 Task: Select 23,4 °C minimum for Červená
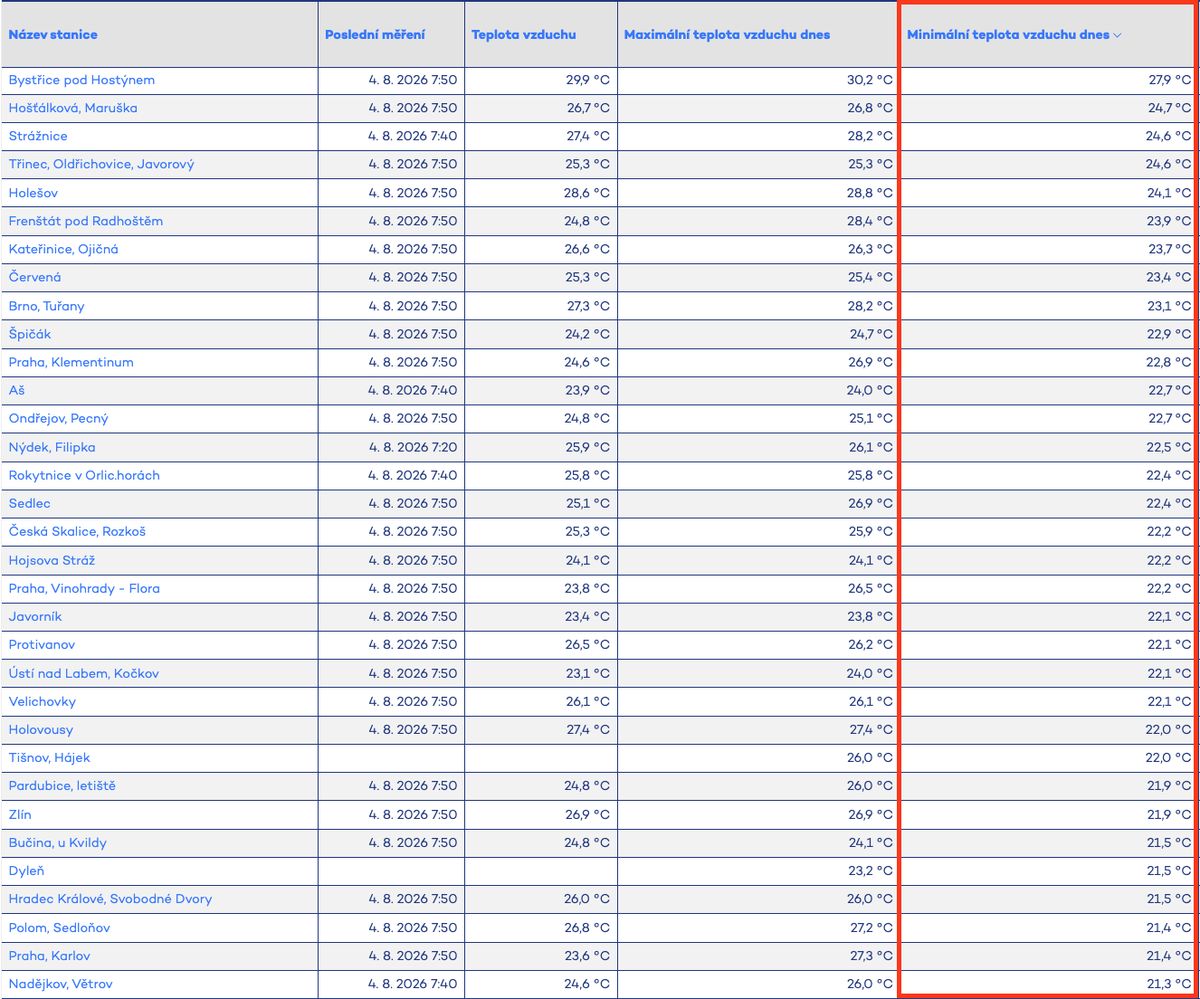1168,277
